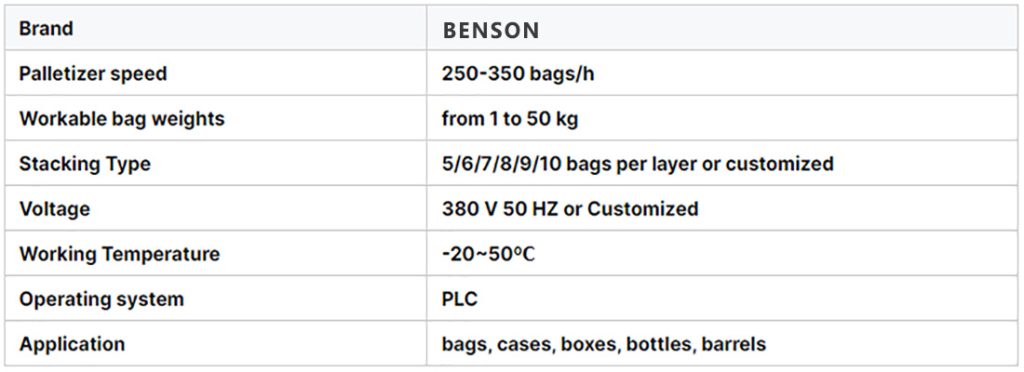Click the word barrels in Application row

tap(734, 344)
